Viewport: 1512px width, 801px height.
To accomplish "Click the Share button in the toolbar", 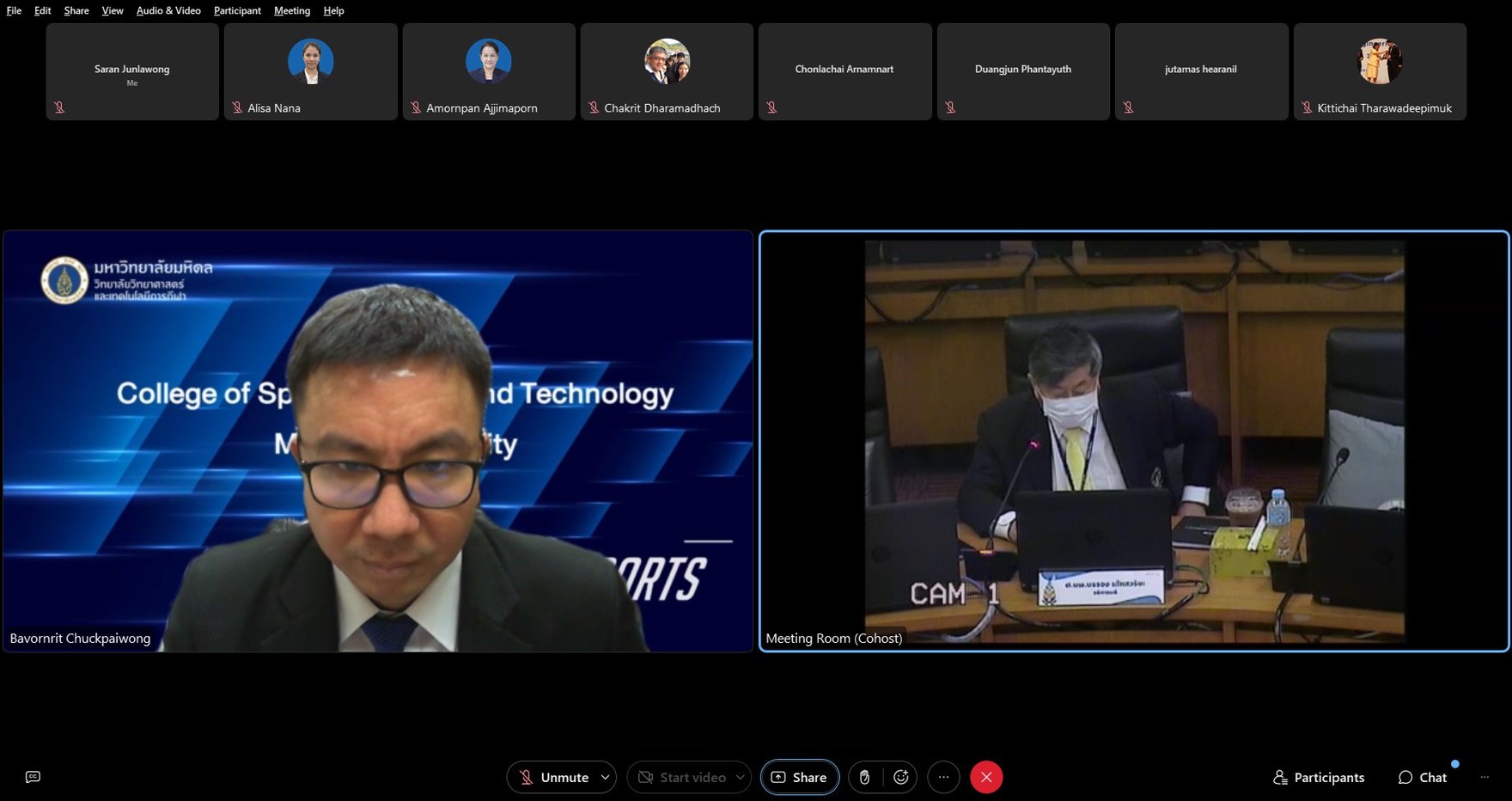I will click(x=799, y=777).
